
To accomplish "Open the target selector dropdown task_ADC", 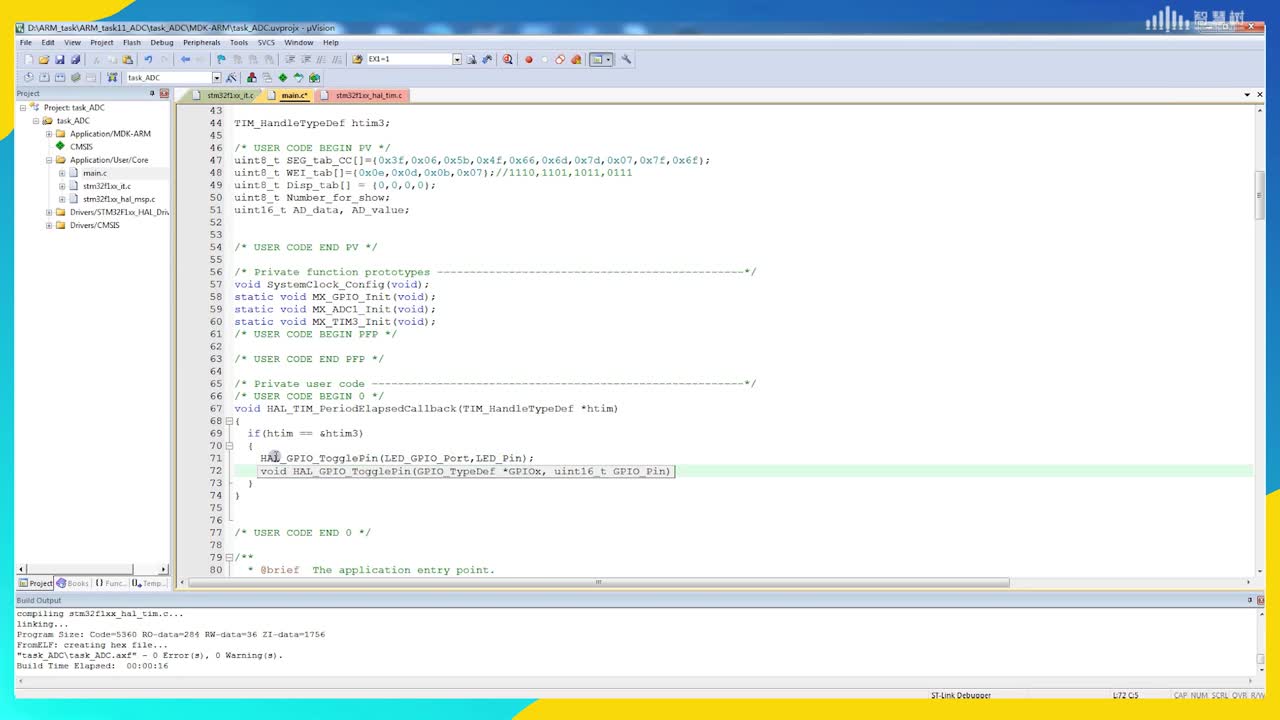I will click(216, 77).
